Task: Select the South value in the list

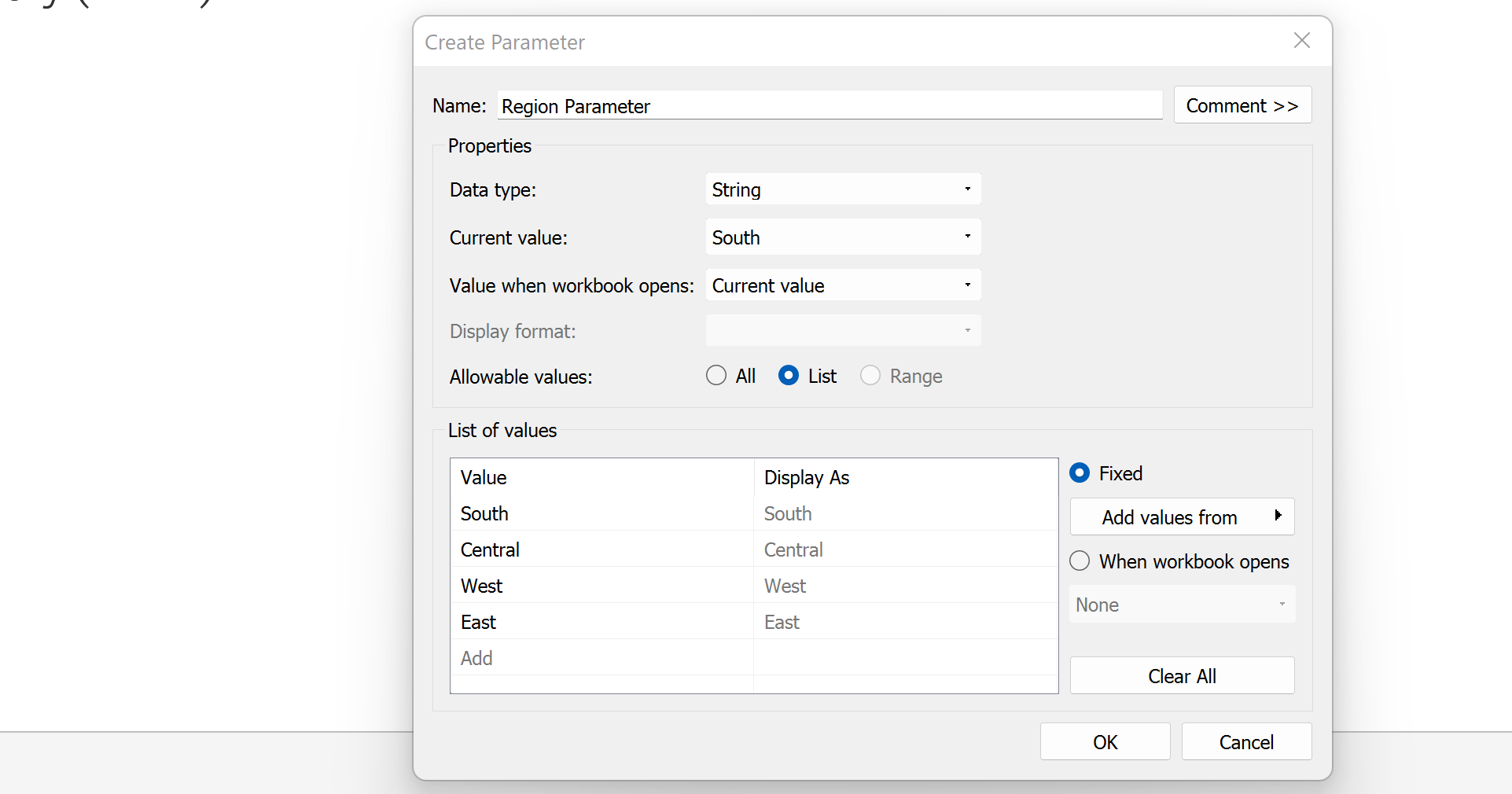Action: 484,514
